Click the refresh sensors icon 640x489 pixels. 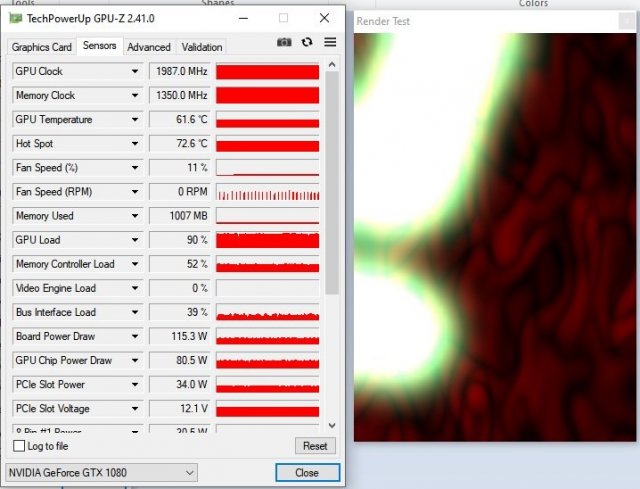coord(307,42)
